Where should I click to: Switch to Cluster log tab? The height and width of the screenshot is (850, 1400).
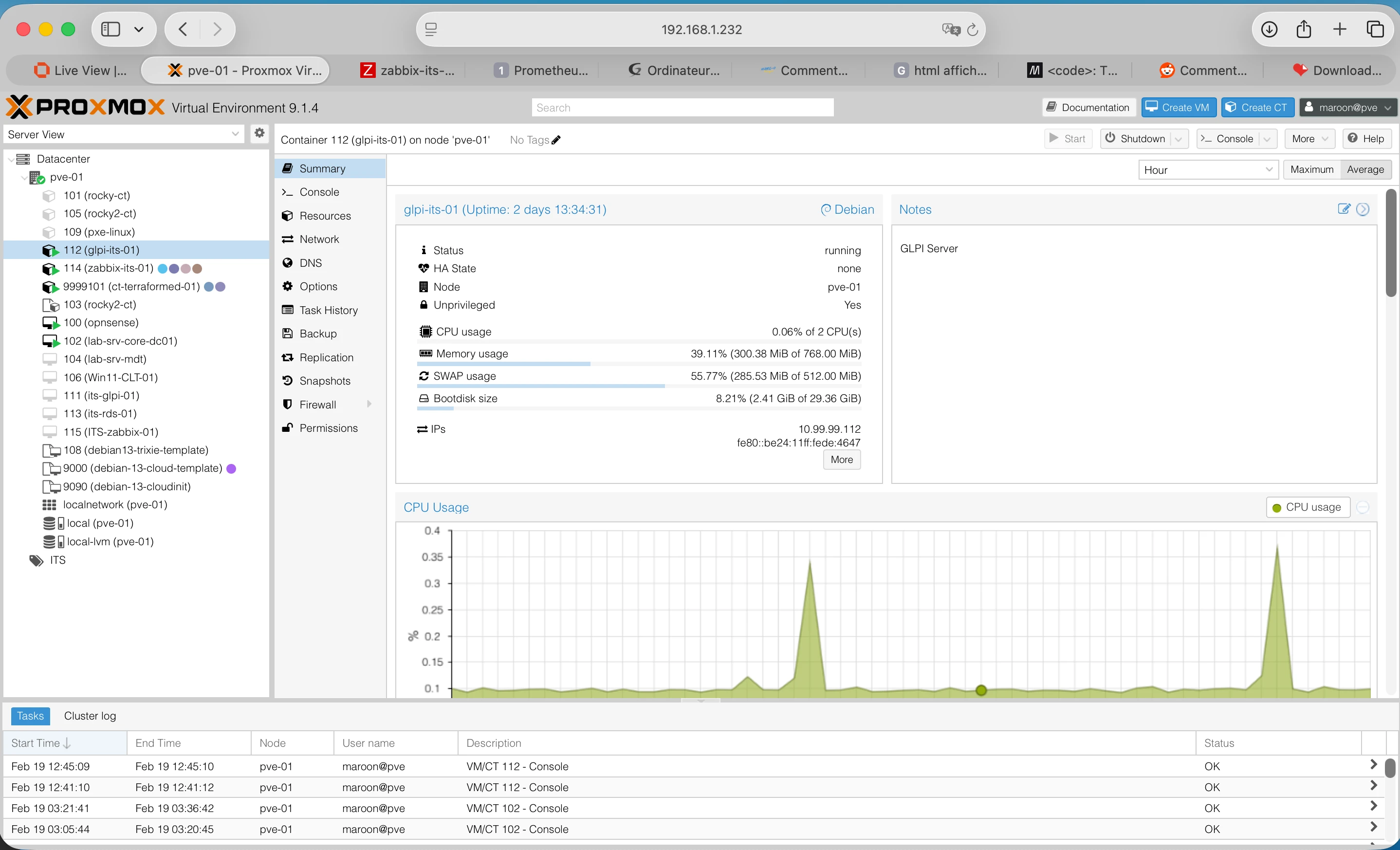(x=90, y=716)
